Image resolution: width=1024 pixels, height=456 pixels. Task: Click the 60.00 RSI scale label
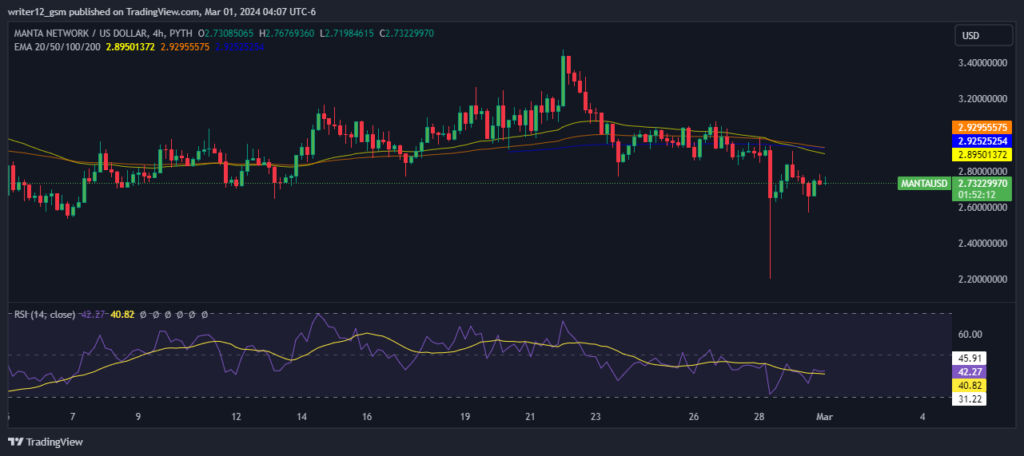point(970,334)
